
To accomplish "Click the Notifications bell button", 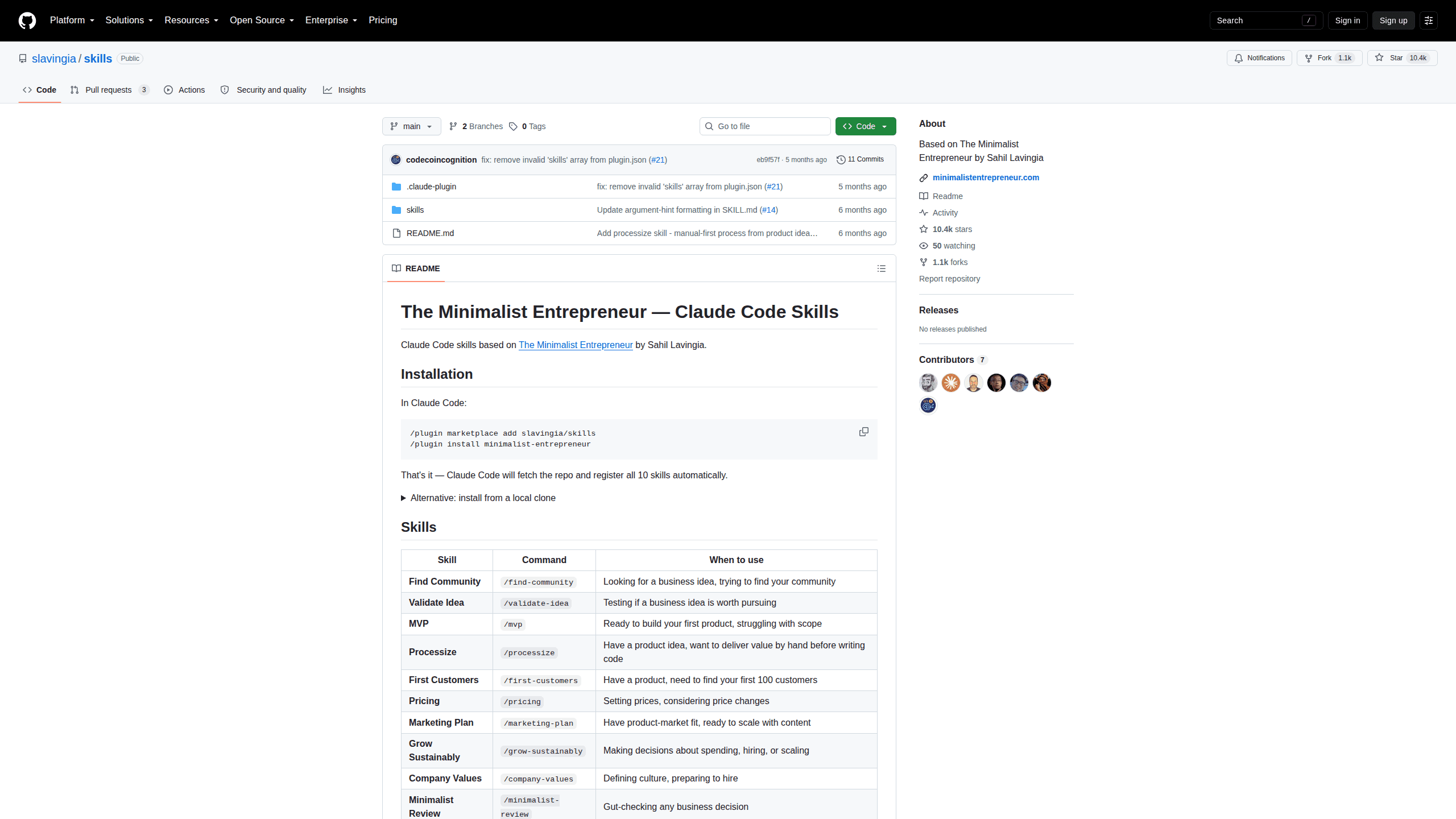I will (1259, 58).
